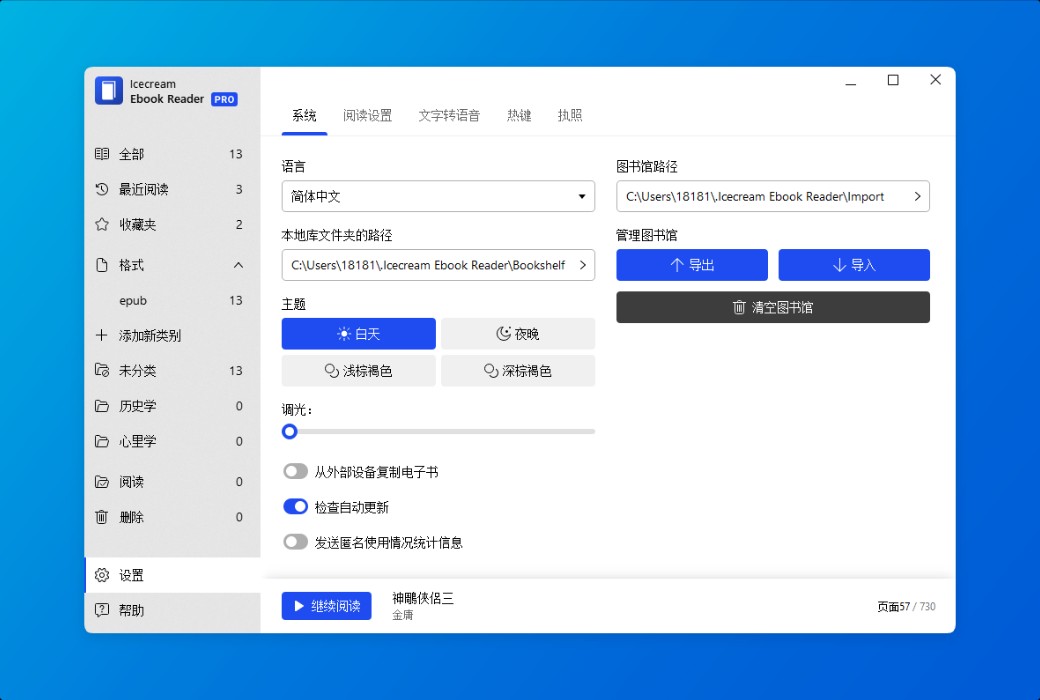1040x700 pixels.
Task: Enable 发送匿名使用情况统计信息
Action: (296, 541)
